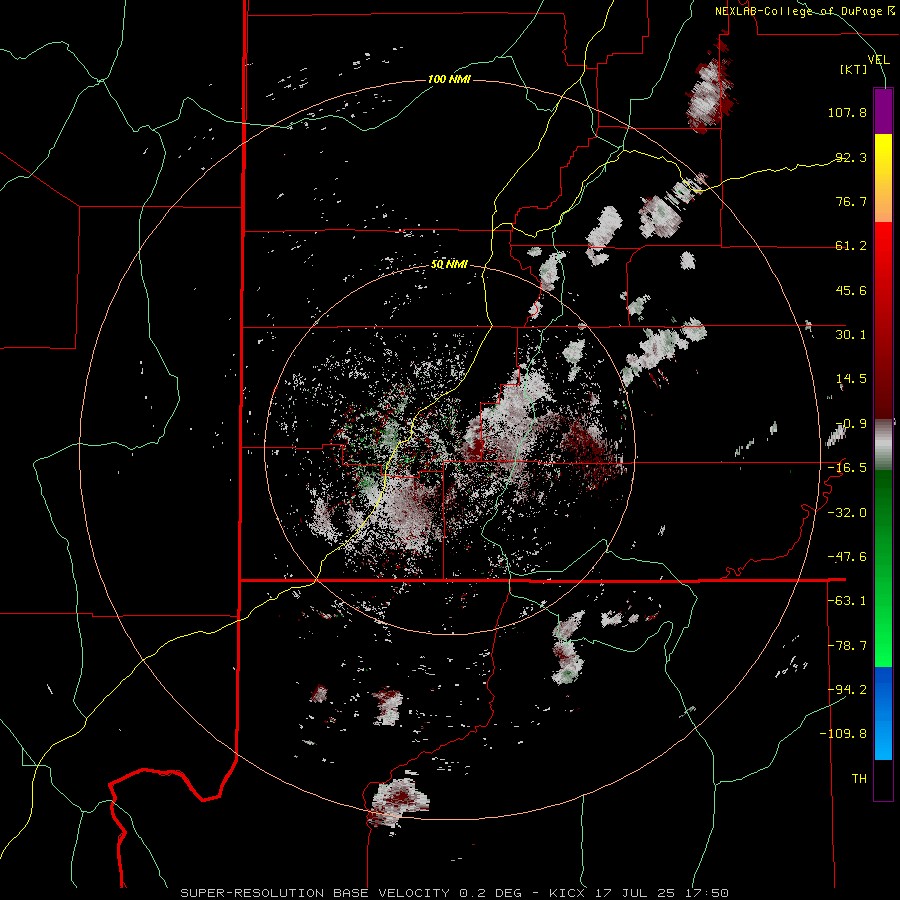
Task: Click the NEXLAB-College of DuPage label
Action: (798, 11)
